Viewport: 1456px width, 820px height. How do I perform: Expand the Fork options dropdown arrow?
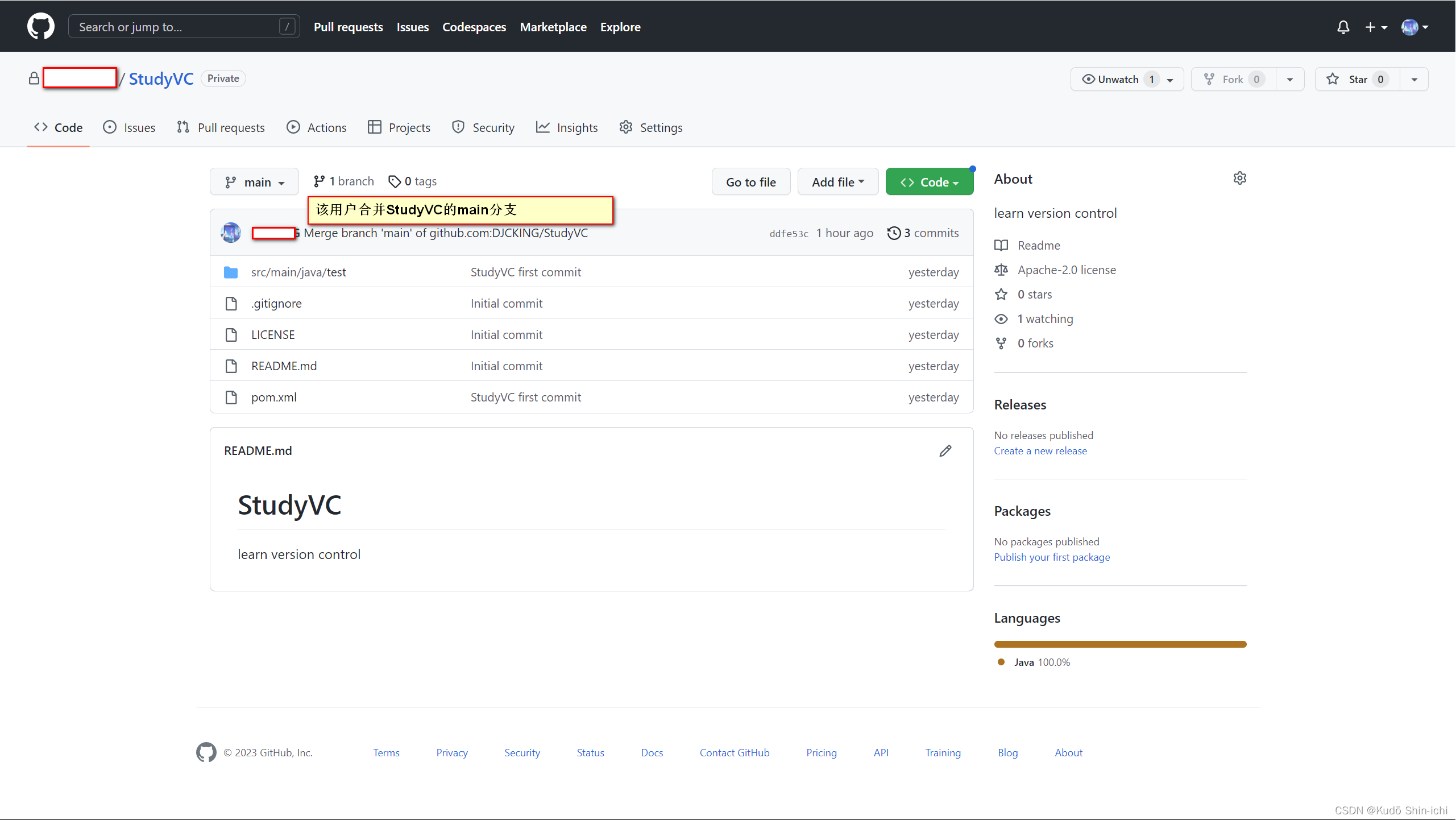click(x=1289, y=79)
